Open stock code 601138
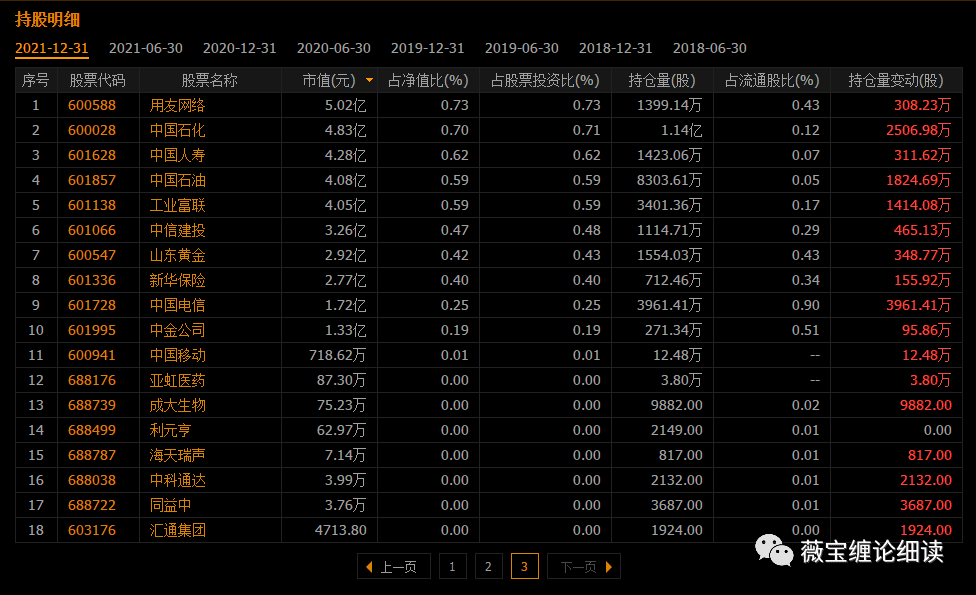The width and height of the screenshot is (976, 595). click(x=92, y=205)
